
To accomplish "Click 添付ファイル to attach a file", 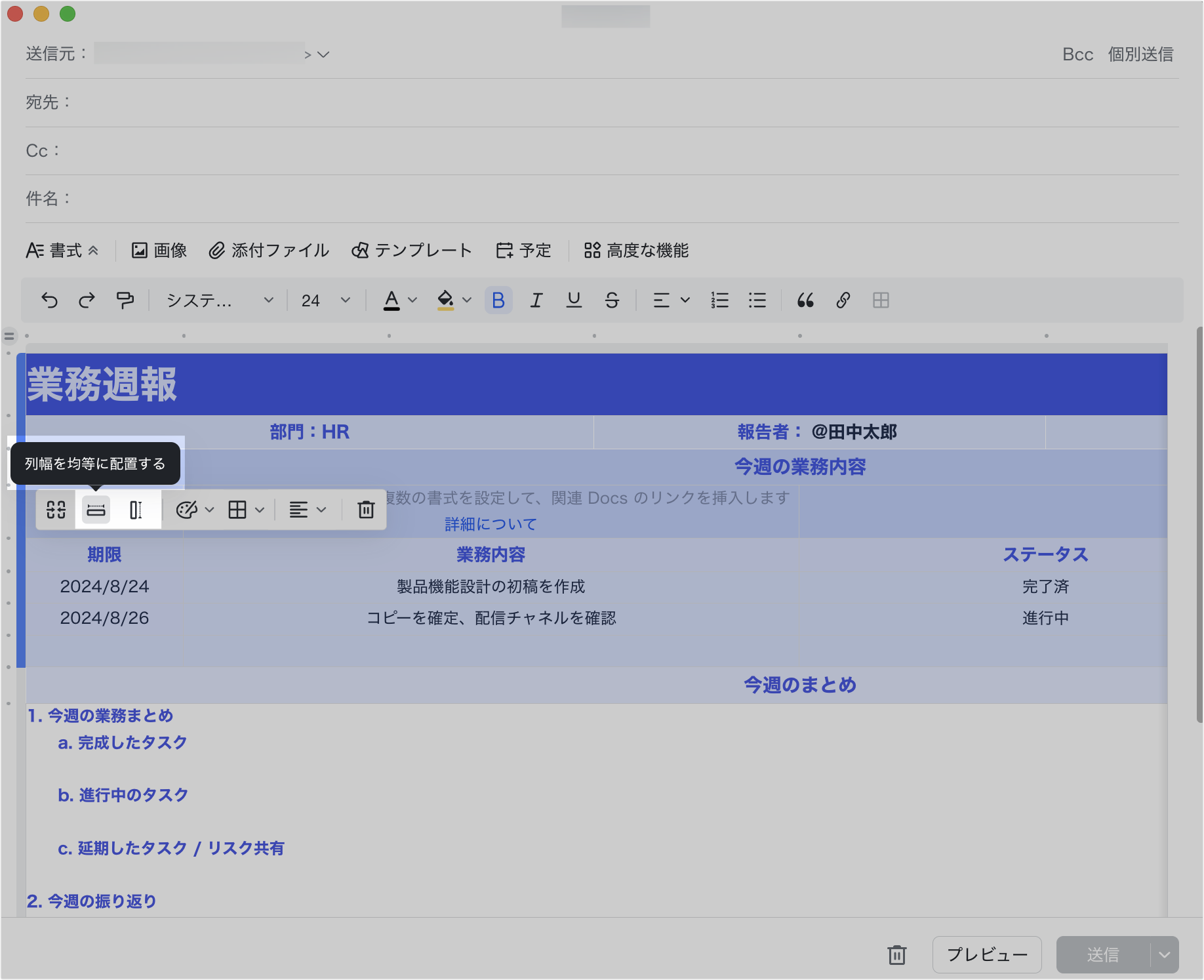I will [x=269, y=251].
